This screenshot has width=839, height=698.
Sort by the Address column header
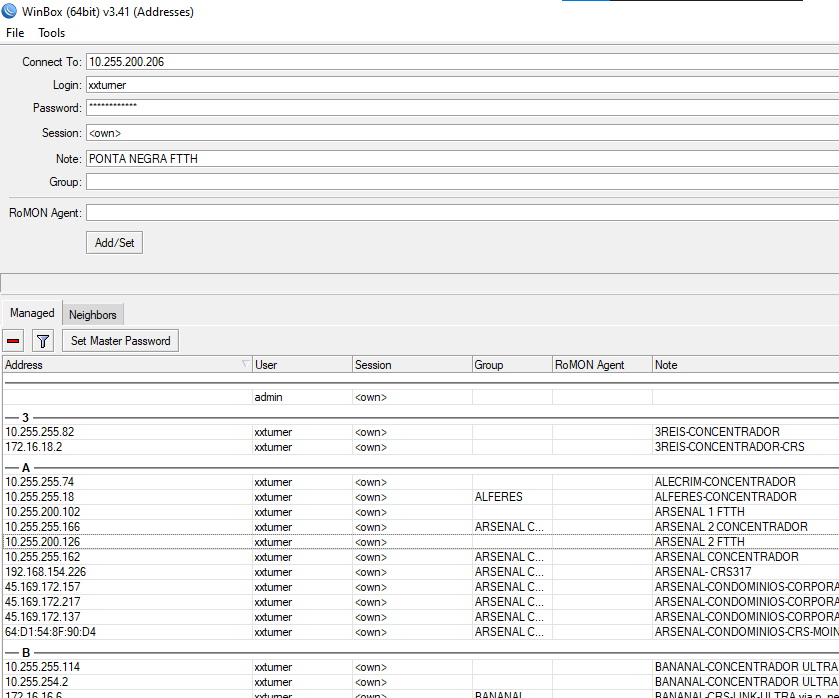point(127,365)
